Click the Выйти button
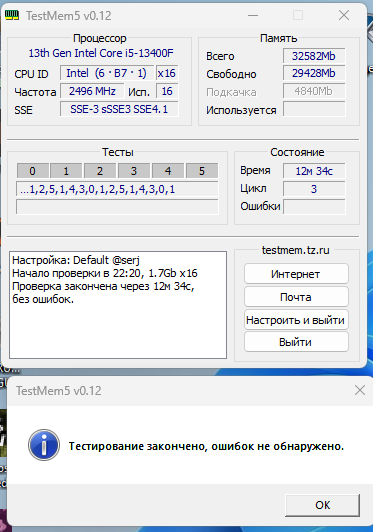 (296, 342)
